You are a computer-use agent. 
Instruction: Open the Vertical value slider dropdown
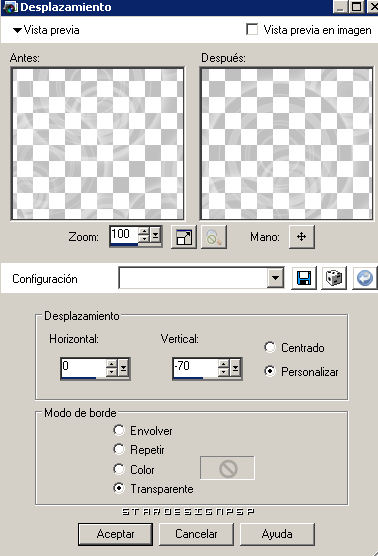pos(235,367)
